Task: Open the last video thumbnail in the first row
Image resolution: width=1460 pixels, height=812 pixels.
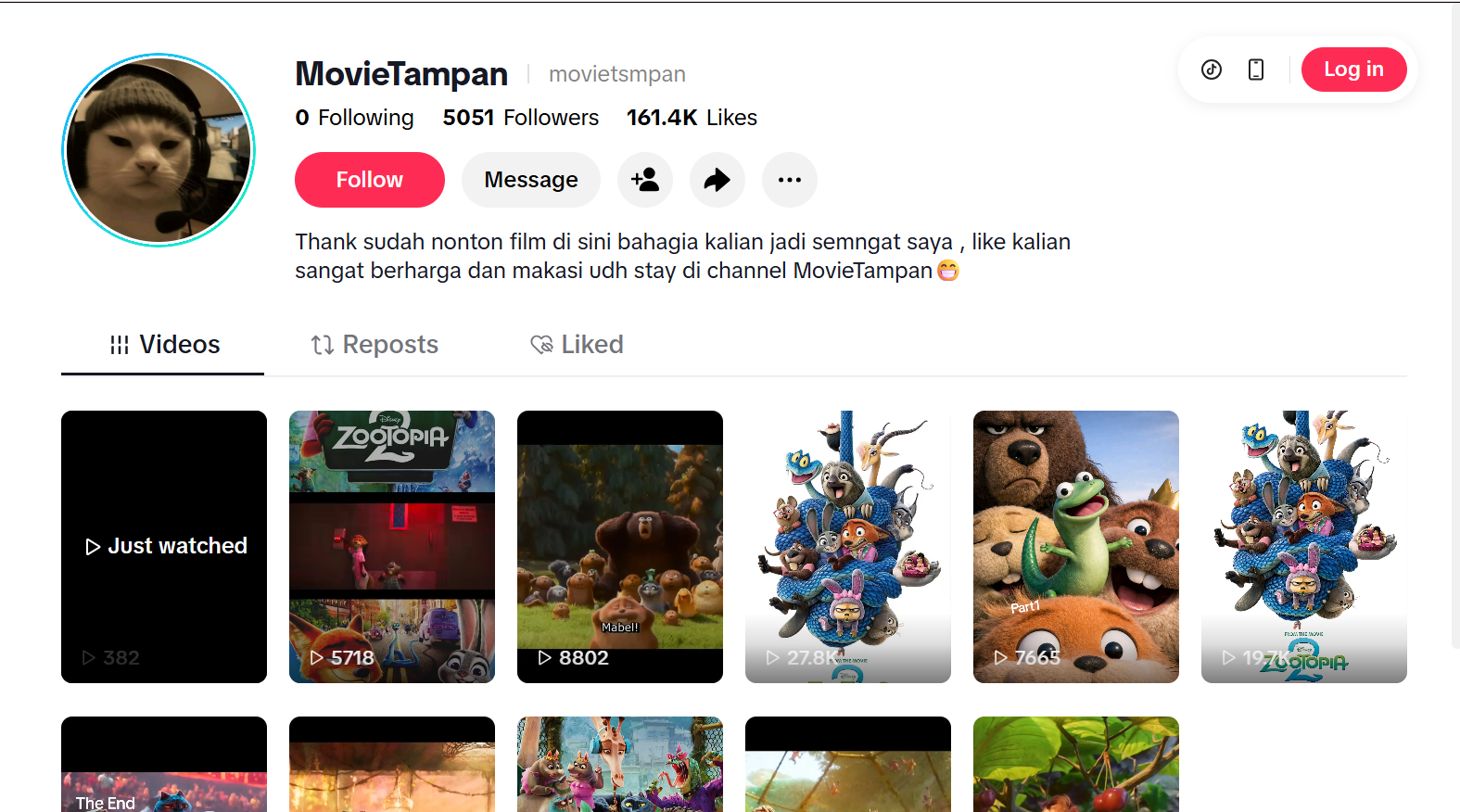Action: click(x=1304, y=547)
